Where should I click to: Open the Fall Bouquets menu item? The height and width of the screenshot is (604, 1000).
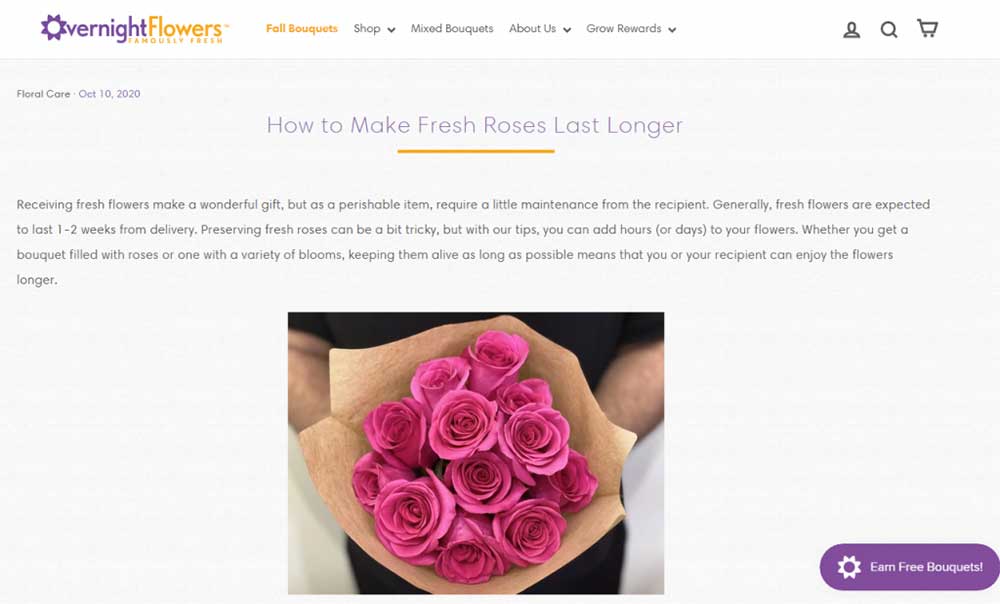pos(302,29)
